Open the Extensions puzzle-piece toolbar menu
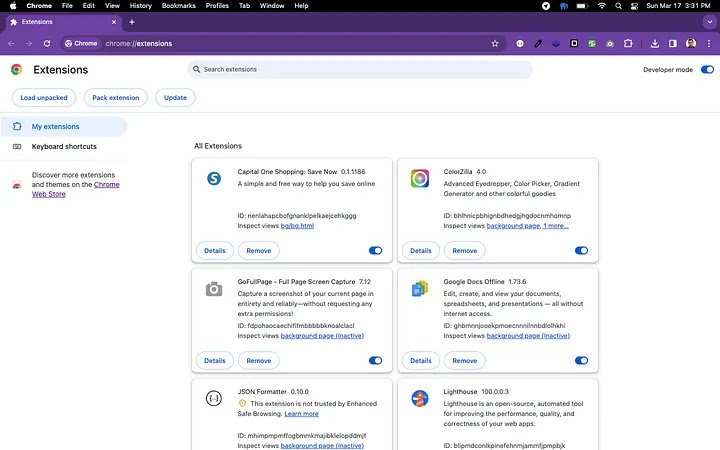The width and height of the screenshot is (720, 450). [x=628, y=44]
